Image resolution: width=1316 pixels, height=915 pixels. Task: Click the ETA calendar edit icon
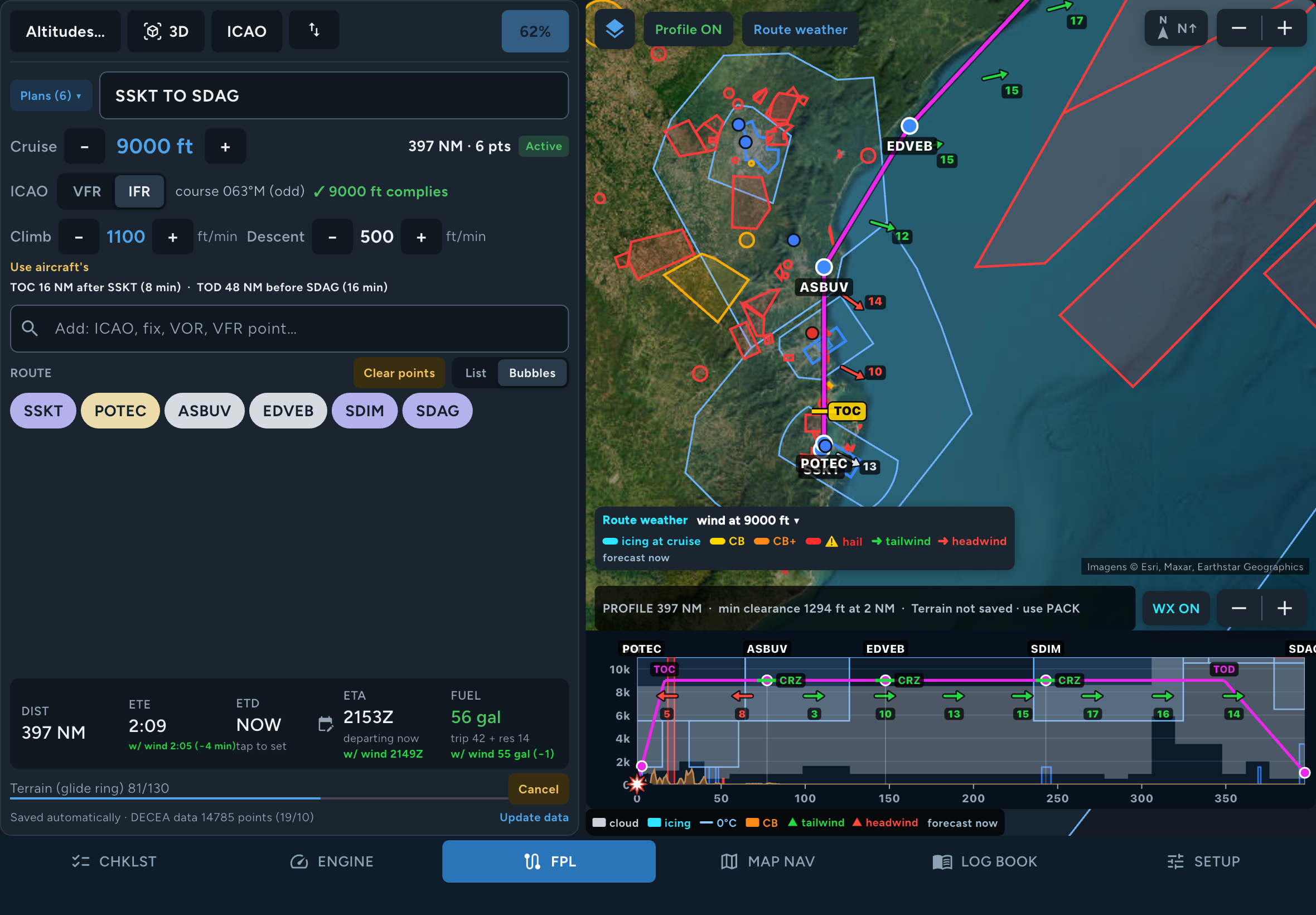[x=326, y=724]
